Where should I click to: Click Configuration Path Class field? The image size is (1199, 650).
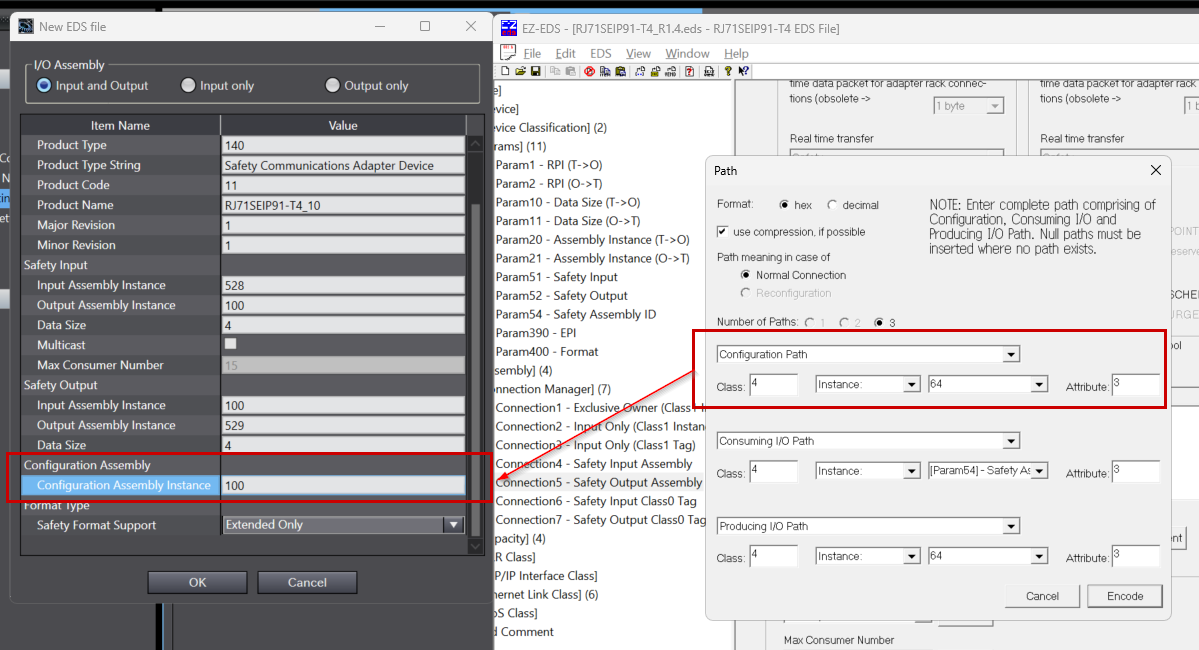(773, 385)
